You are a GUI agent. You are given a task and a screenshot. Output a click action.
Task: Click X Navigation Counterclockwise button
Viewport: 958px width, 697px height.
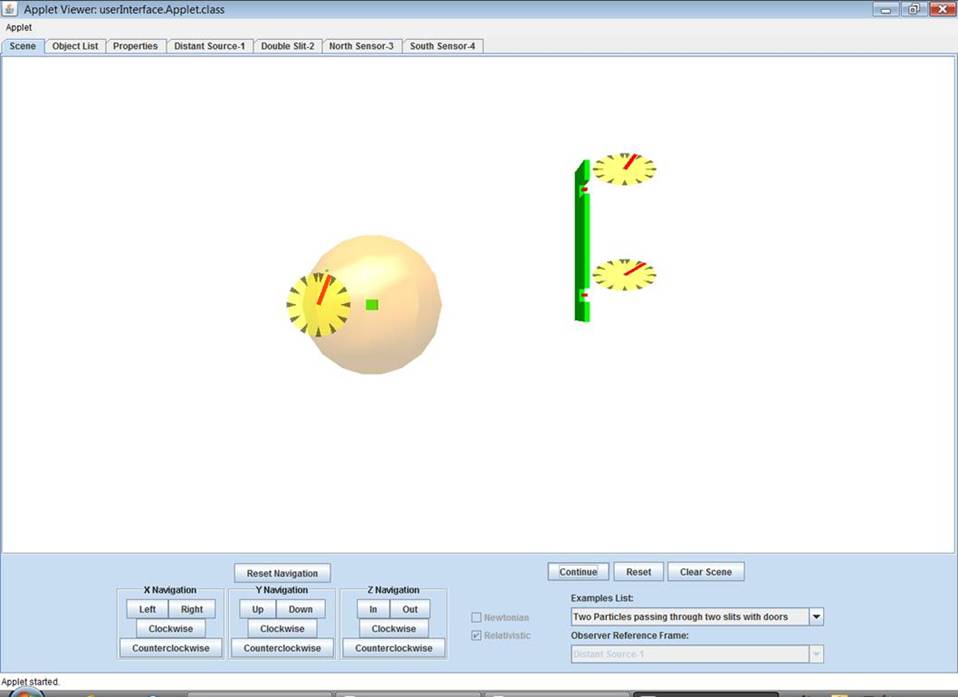[170, 648]
